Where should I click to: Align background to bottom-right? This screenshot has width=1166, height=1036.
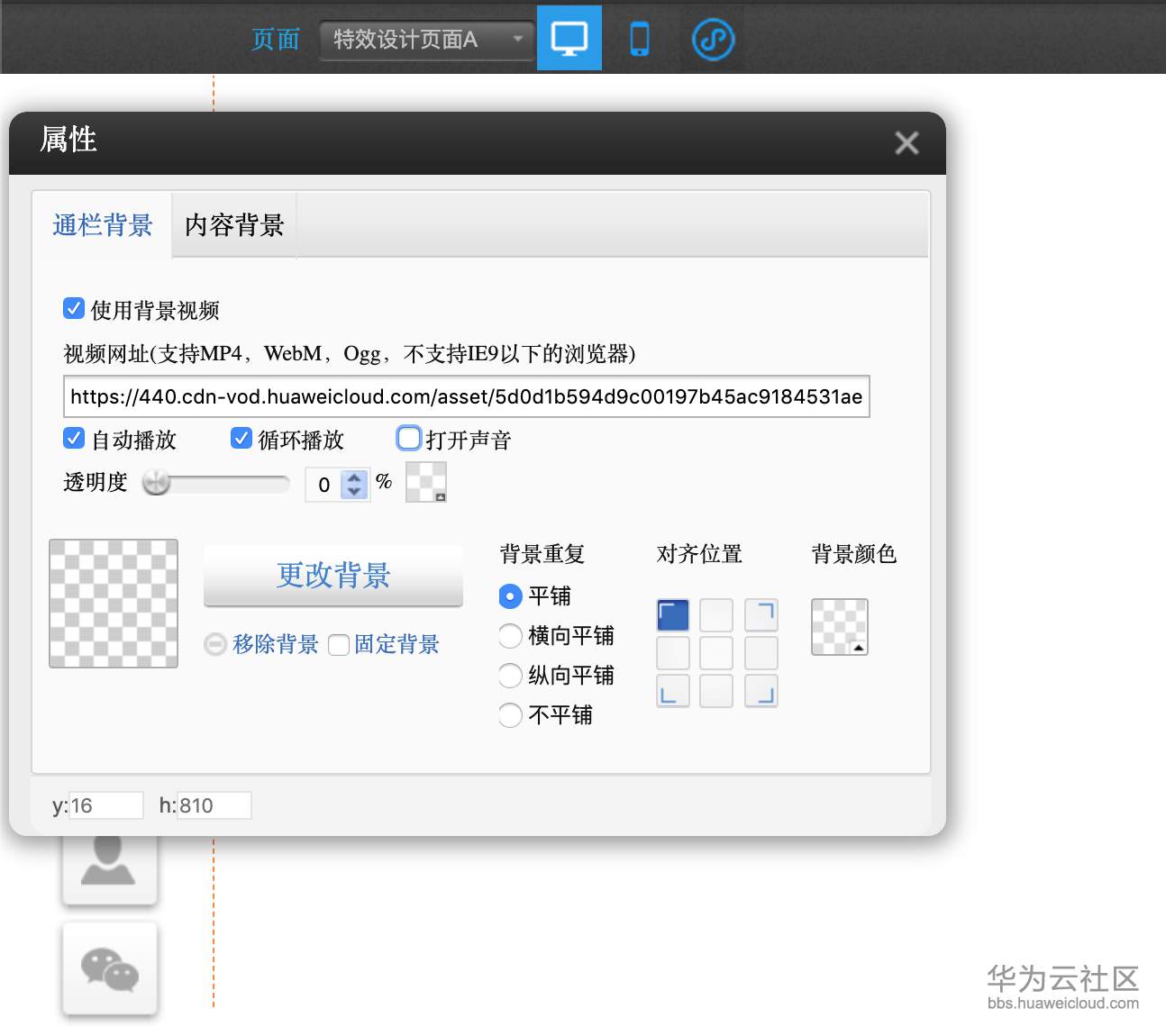click(761, 691)
